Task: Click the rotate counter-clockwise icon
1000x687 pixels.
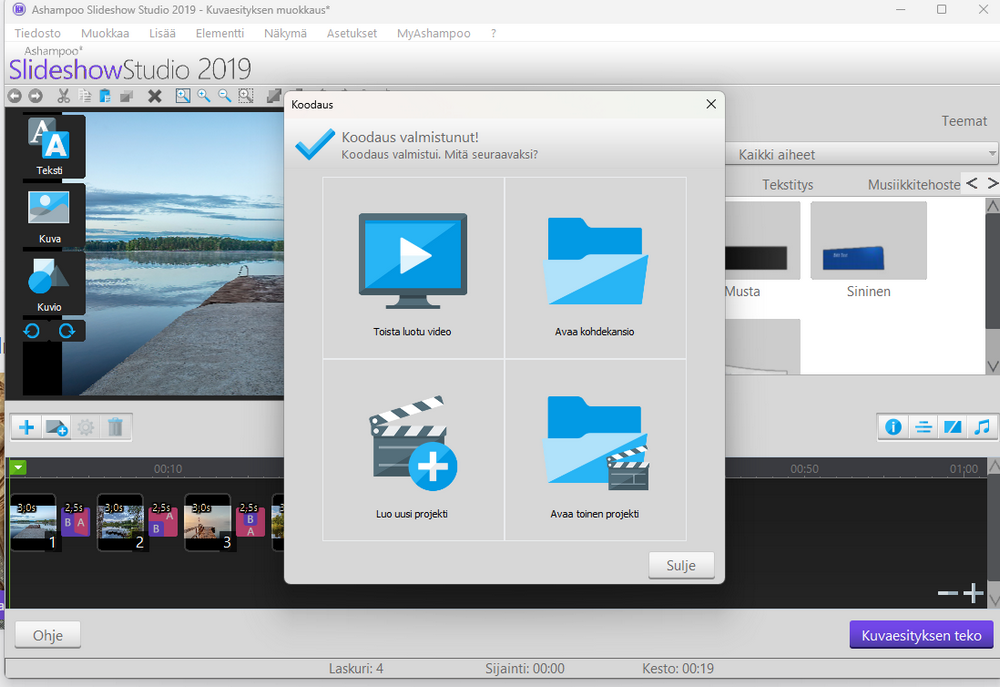Action: pyautogui.click(x=32, y=330)
